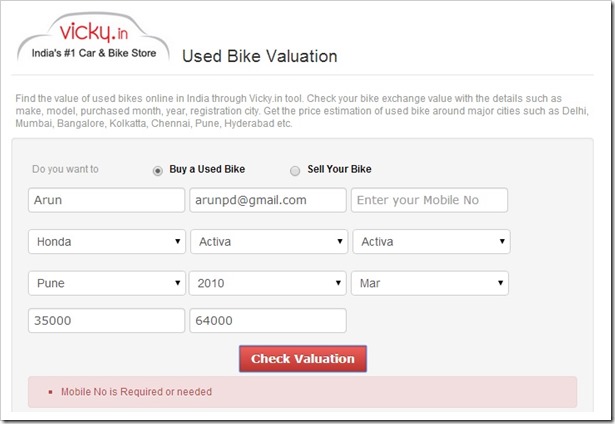Expand the middle Activa model dropdown
615x424 pixels.
[x=267, y=242]
